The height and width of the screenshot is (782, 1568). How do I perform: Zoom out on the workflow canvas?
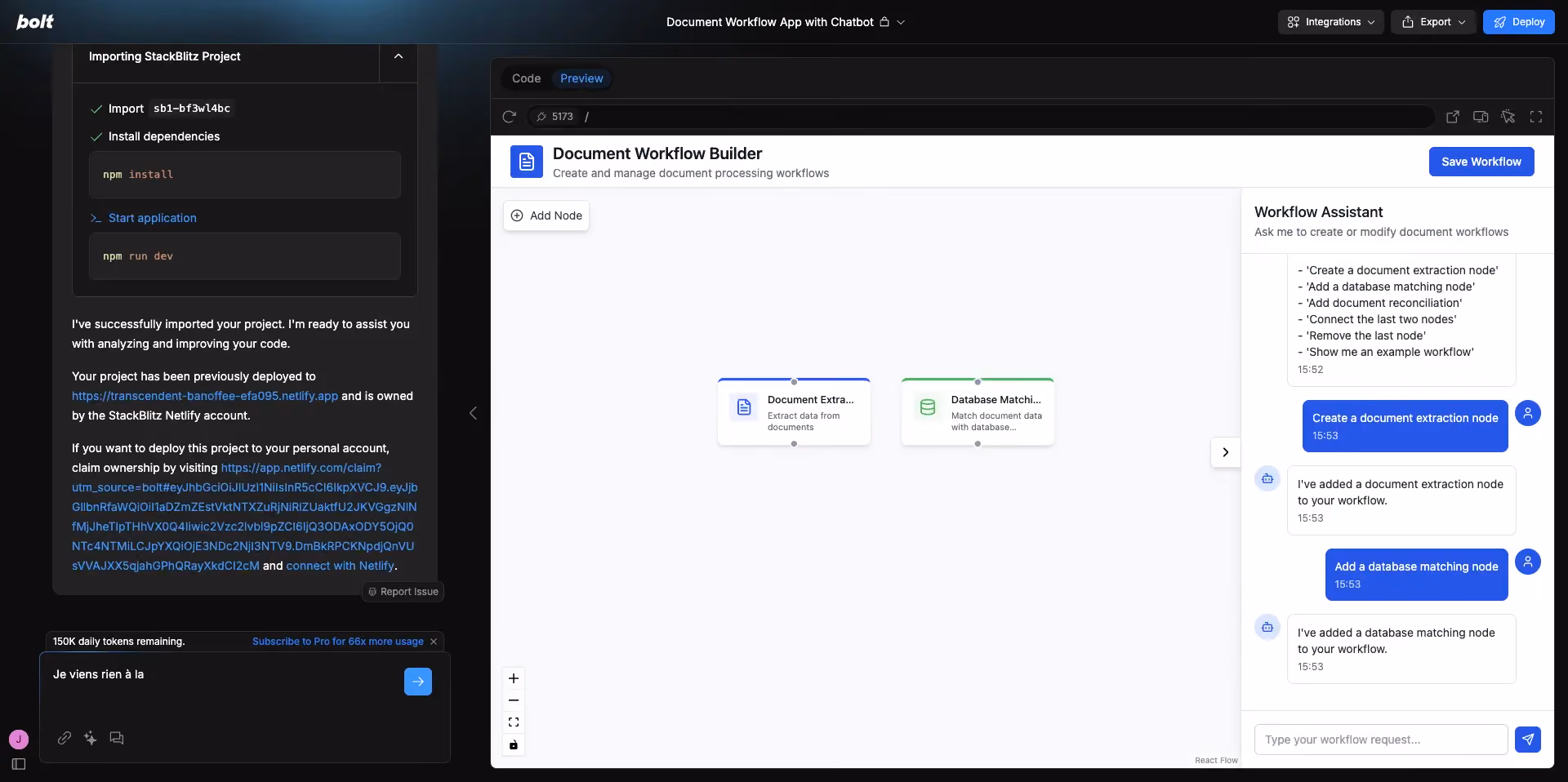point(514,700)
